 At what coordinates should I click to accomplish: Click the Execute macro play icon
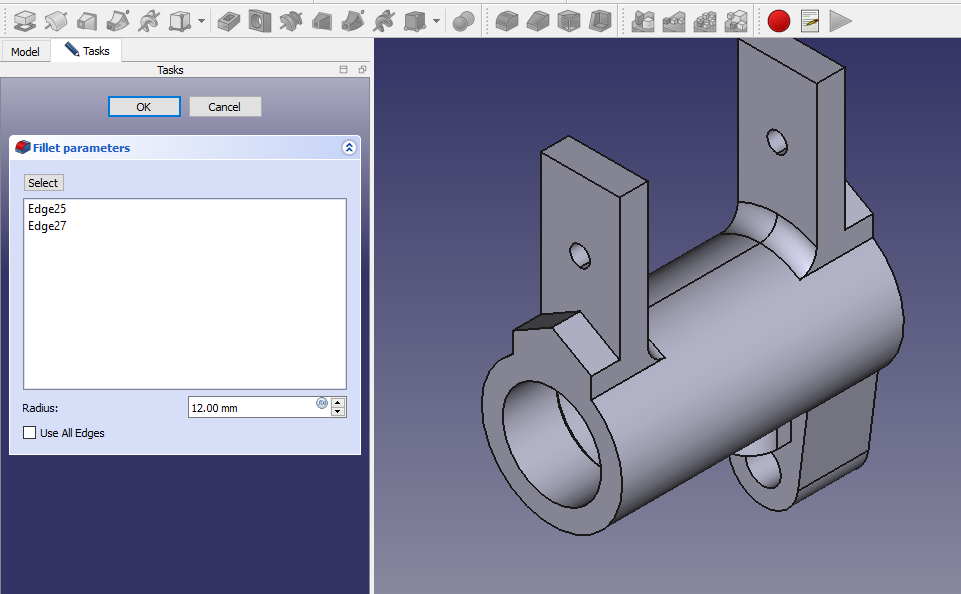tap(840, 20)
